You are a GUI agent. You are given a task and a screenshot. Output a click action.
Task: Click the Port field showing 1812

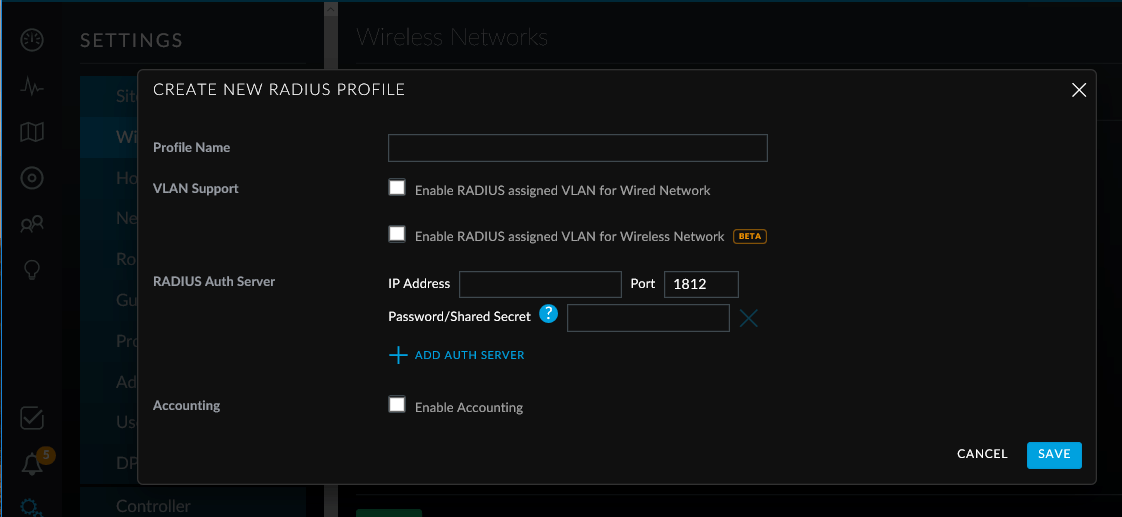701,284
